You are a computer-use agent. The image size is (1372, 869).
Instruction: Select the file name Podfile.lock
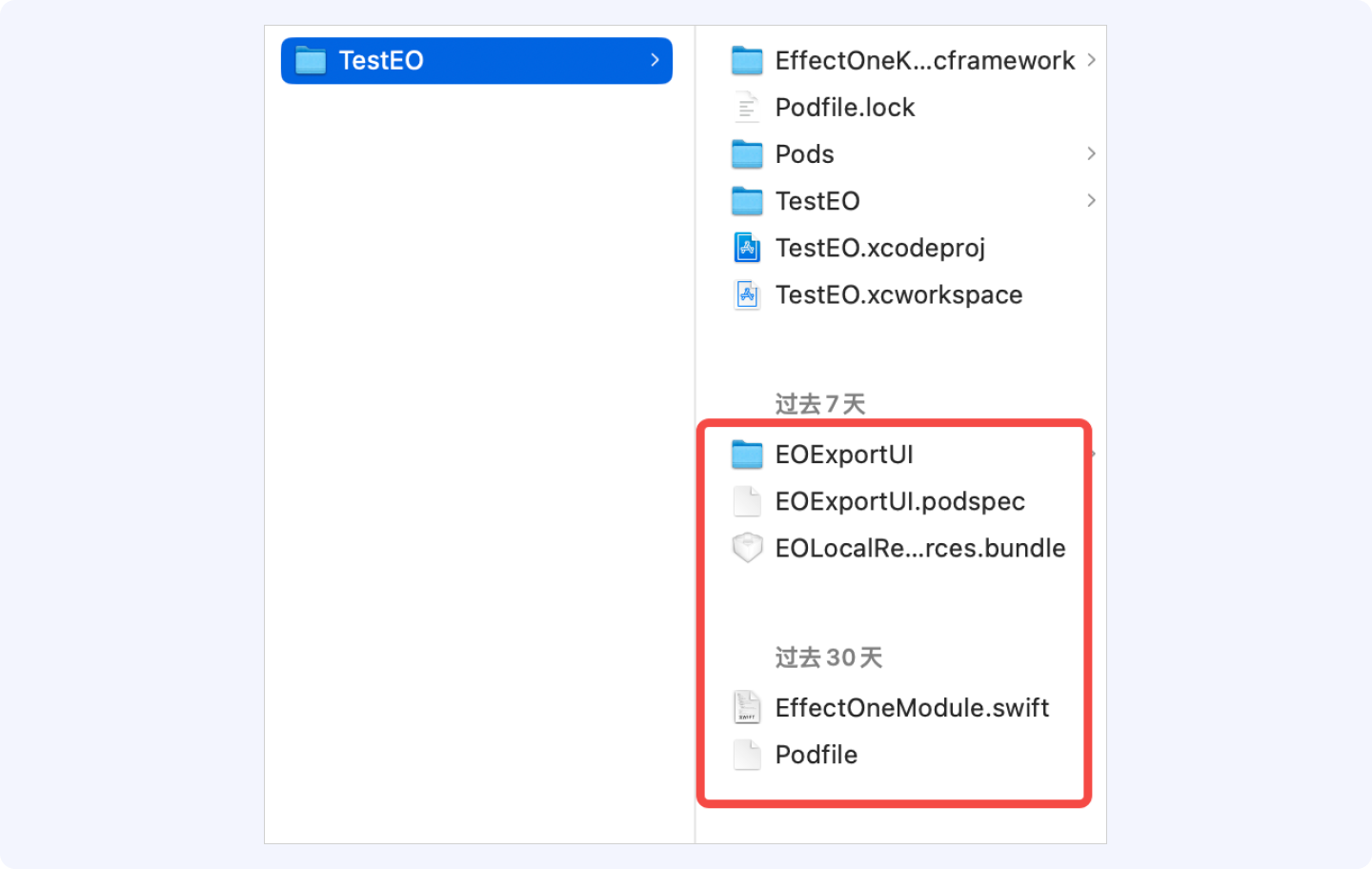click(845, 108)
